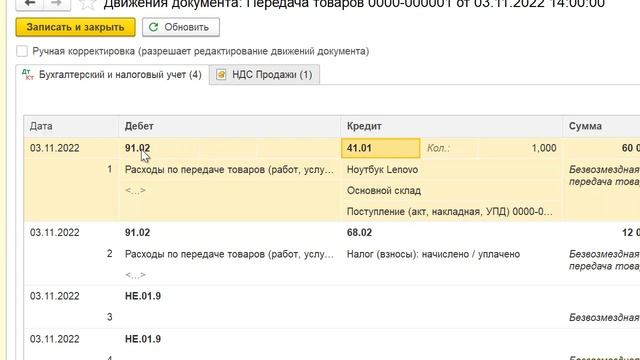Image resolution: width=640 pixels, height=360 pixels.
Task: Click date 03.11.2022 of 68.02 entry
Action: pos(55,232)
